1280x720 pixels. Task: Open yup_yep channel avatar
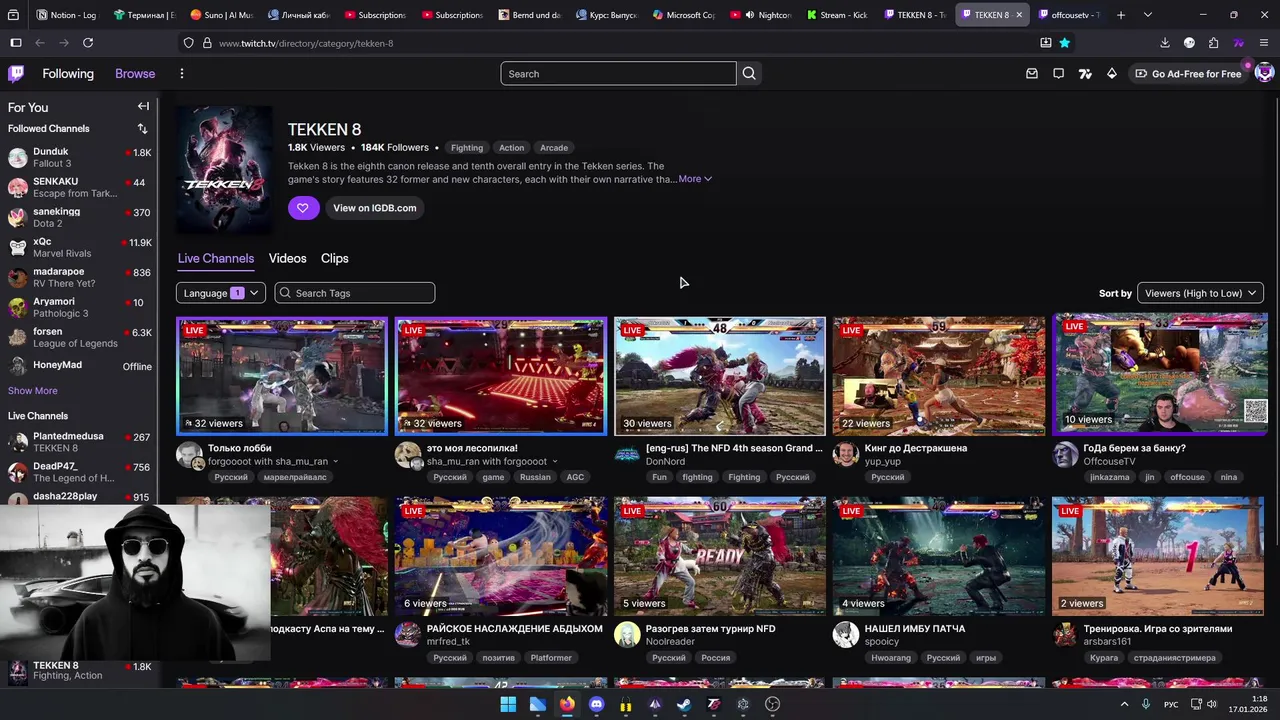[x=846, y=455]
